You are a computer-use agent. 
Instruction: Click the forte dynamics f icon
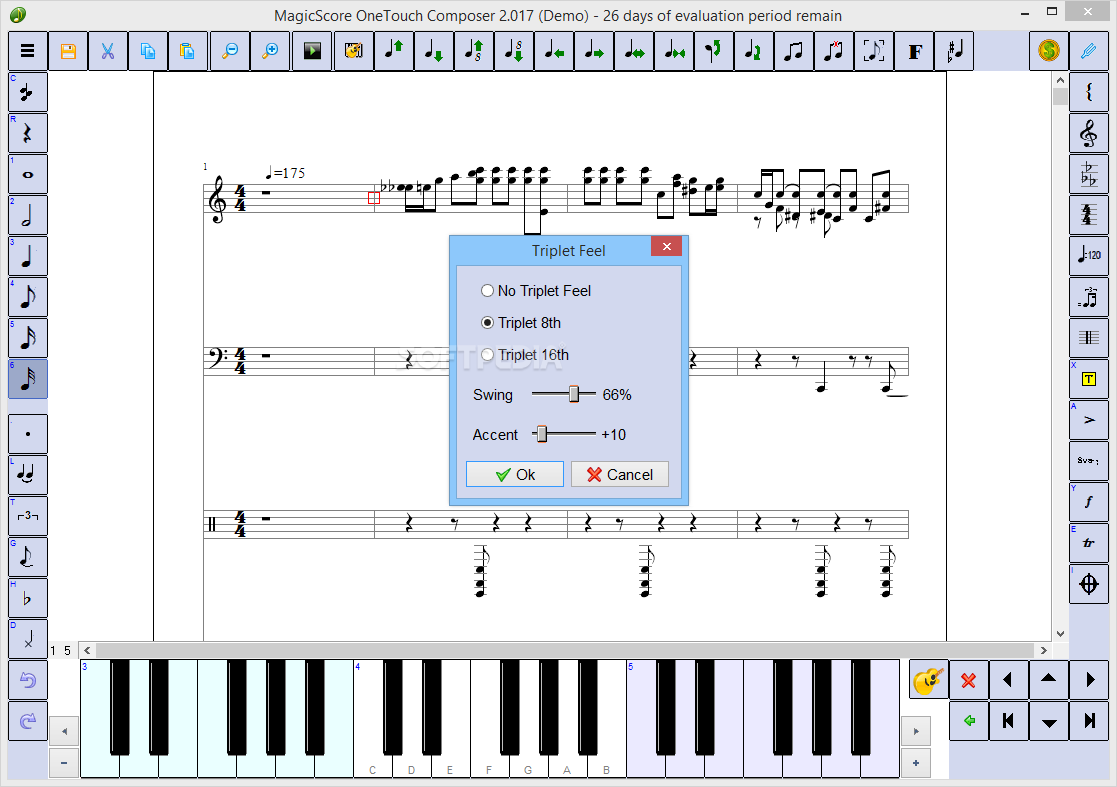tap(1089, 502)
